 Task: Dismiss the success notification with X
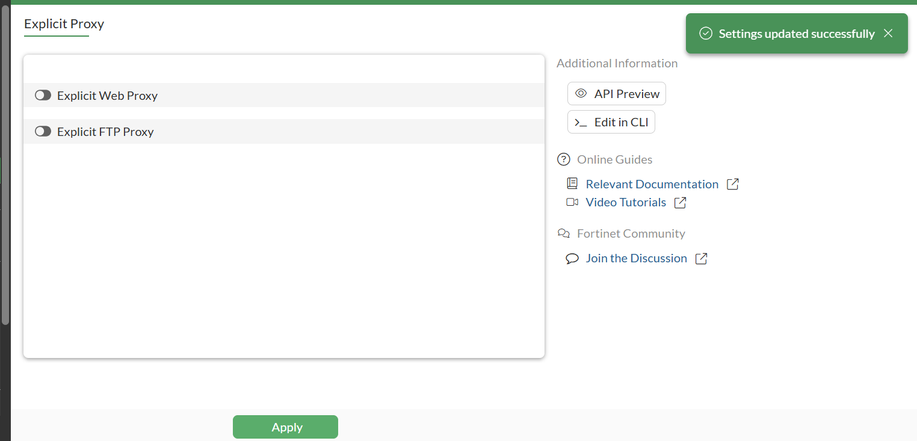click(x=888, y=34)
